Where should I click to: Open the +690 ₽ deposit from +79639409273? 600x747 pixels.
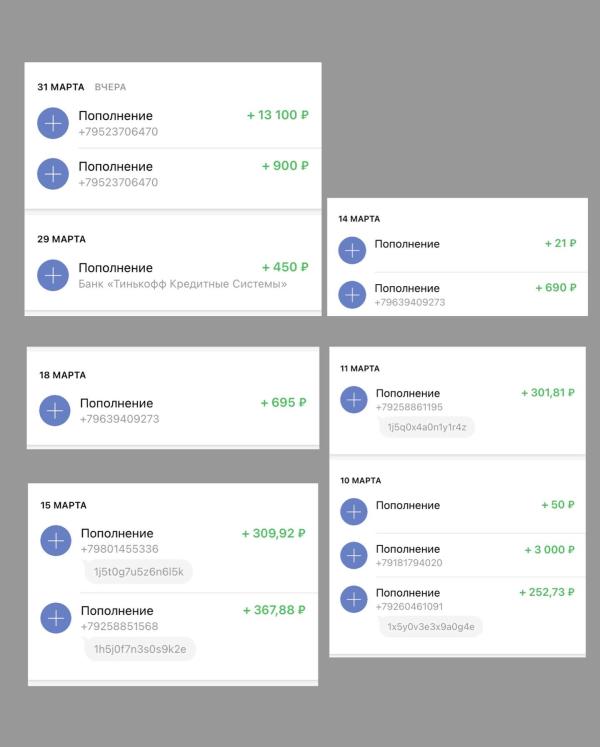click(458, 294)
